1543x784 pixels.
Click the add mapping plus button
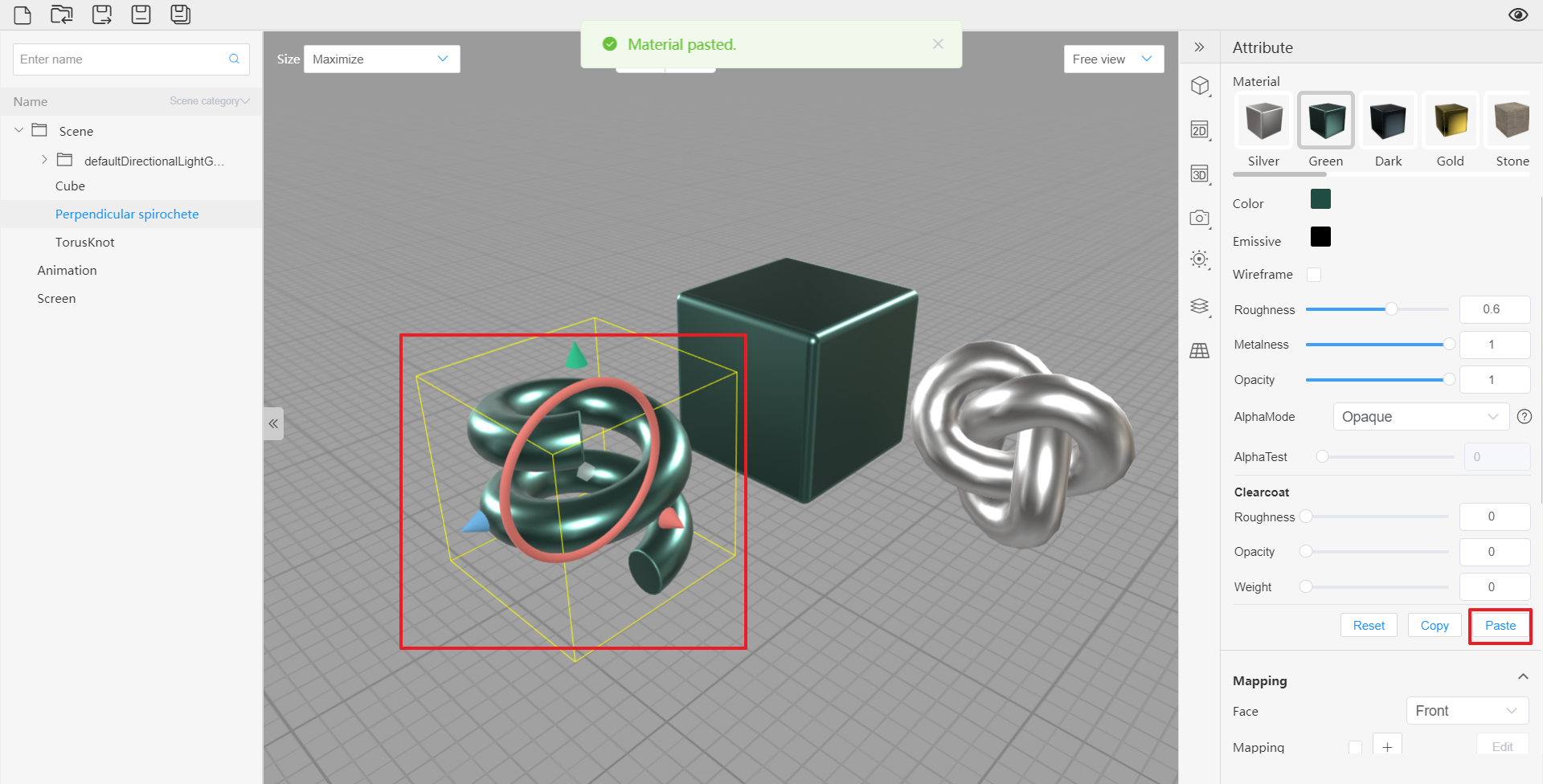click(1387, 746)
